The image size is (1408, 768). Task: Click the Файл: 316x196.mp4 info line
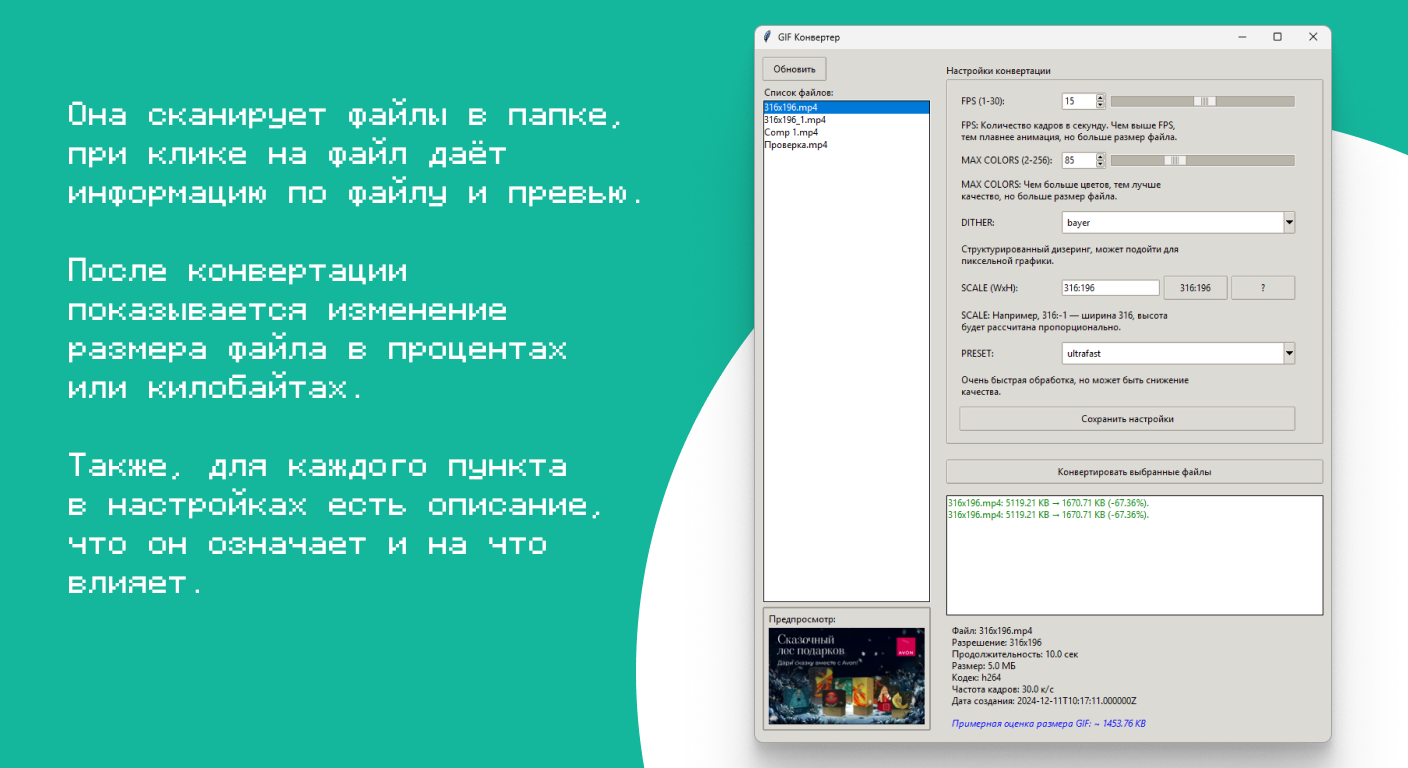point(992,631)
